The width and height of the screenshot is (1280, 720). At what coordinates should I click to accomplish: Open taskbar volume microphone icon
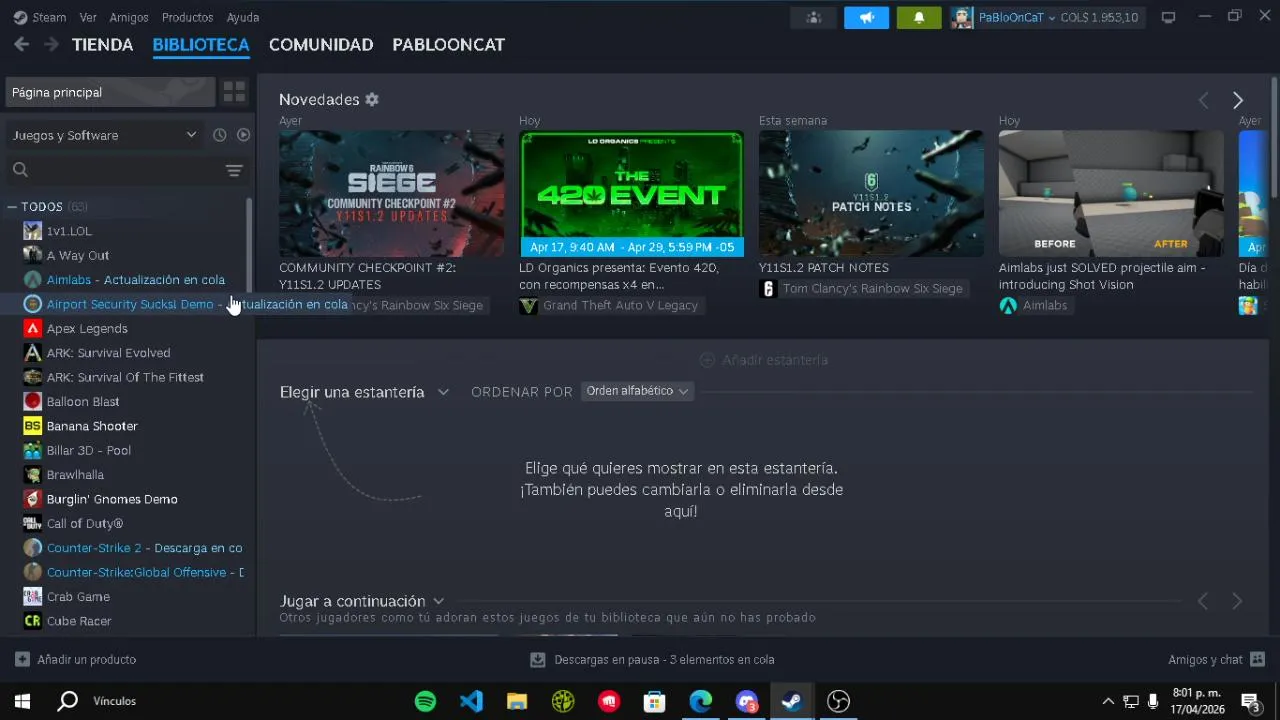[x=1153, y=701]
